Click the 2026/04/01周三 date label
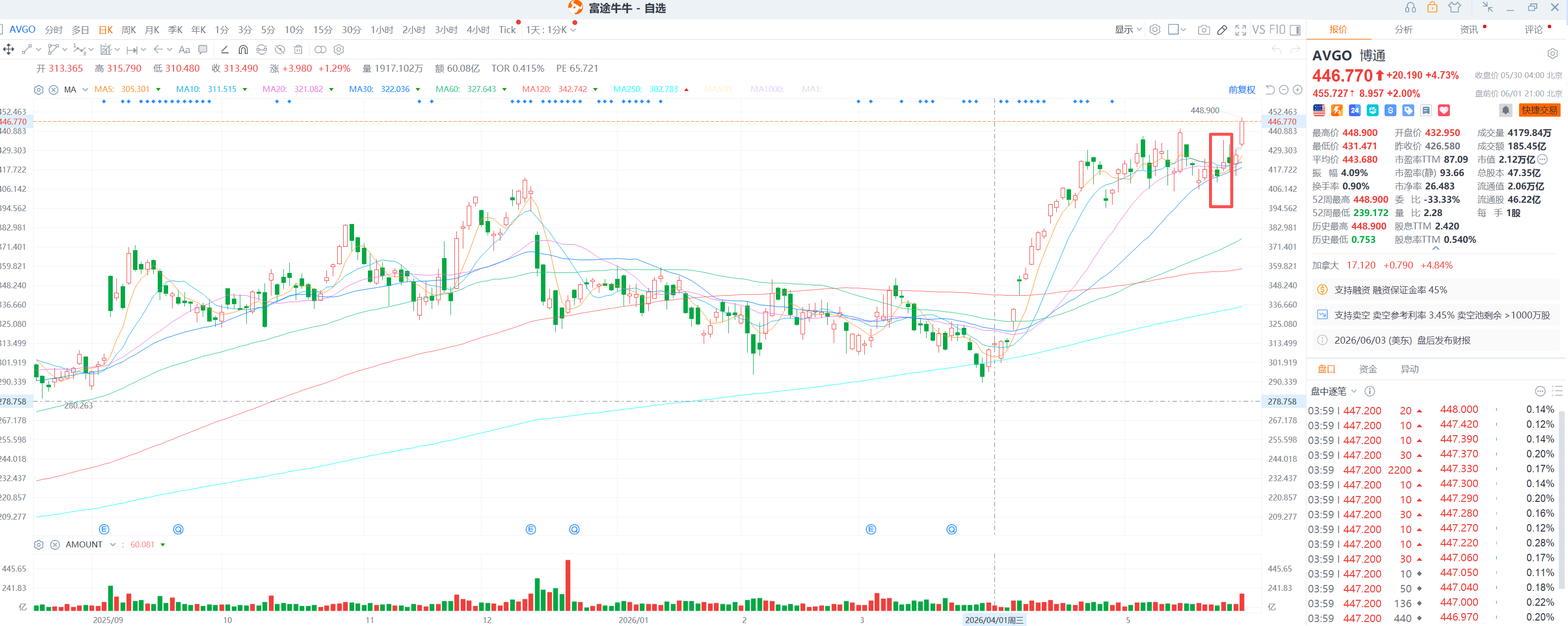The height and width of the screenshot is (626, 1568). click(994, 620)
